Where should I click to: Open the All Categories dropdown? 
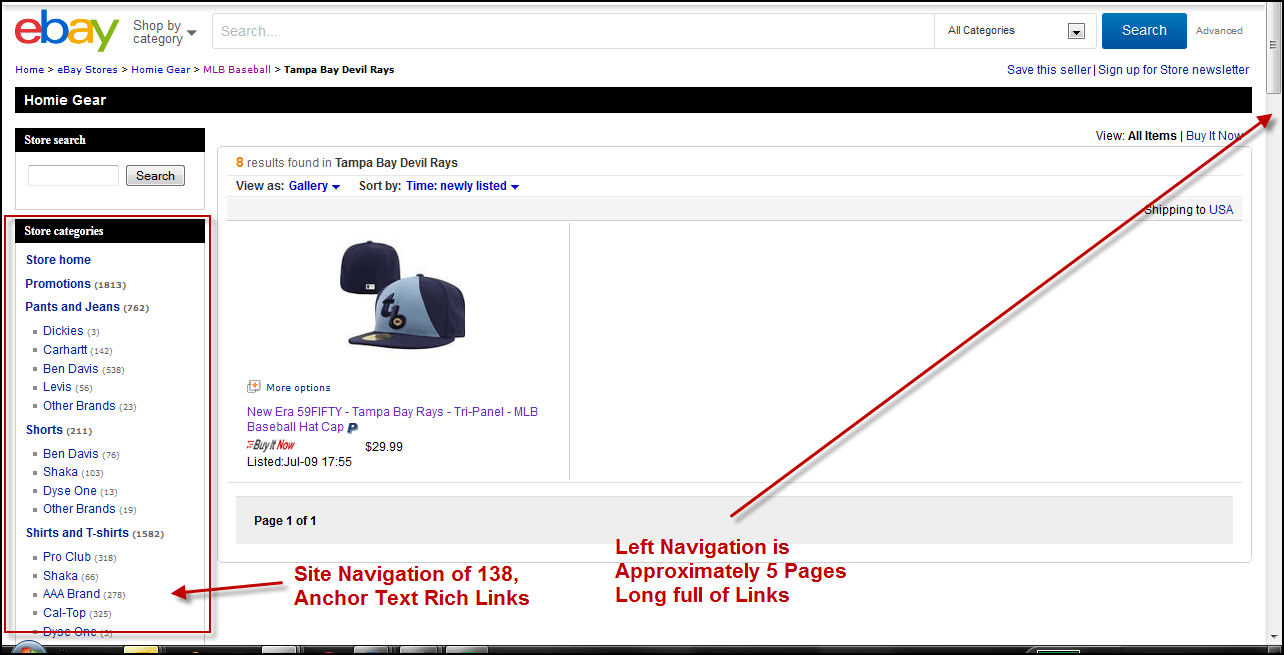coord(1016,31)
